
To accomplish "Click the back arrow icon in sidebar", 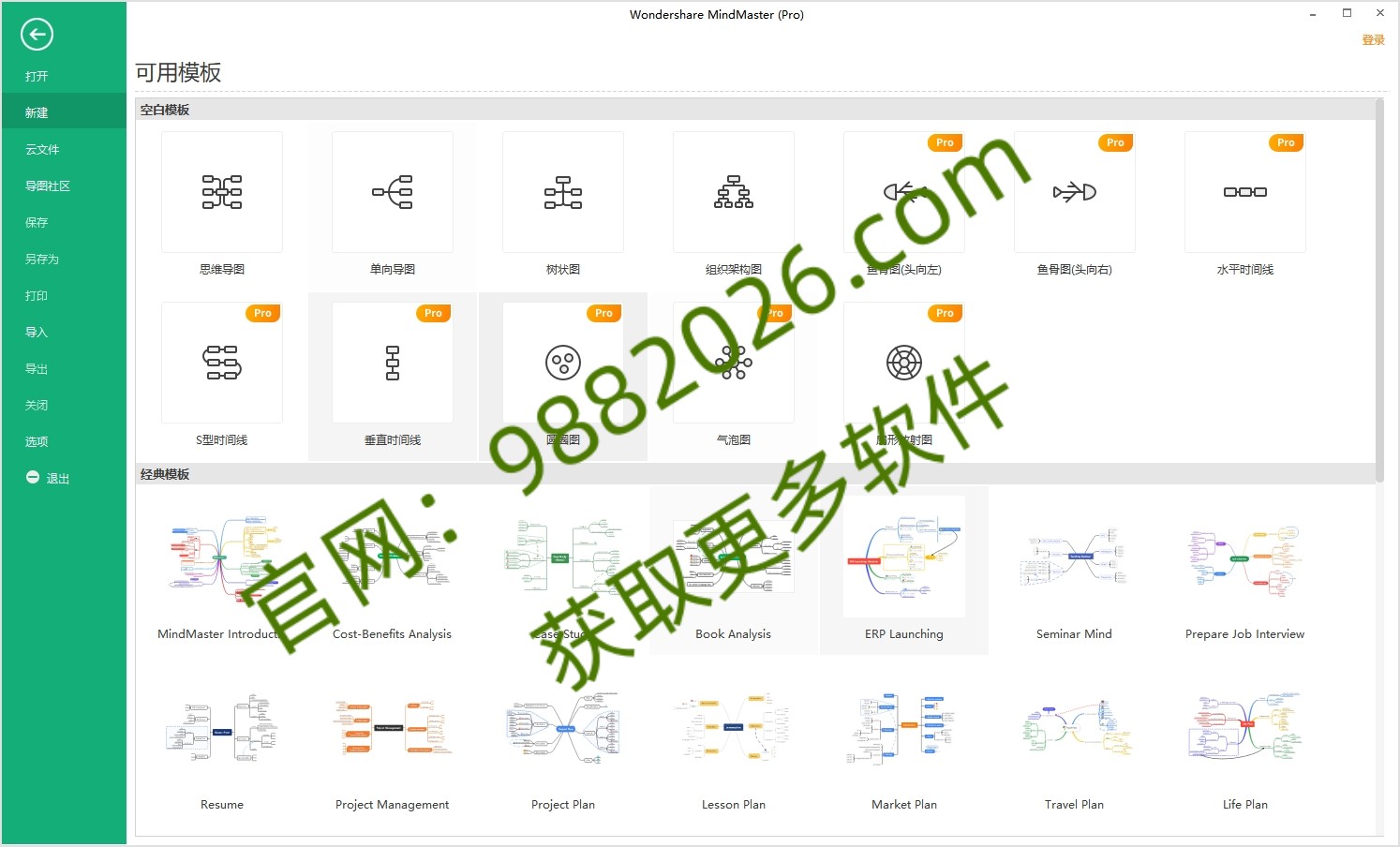I will point(37,35).
